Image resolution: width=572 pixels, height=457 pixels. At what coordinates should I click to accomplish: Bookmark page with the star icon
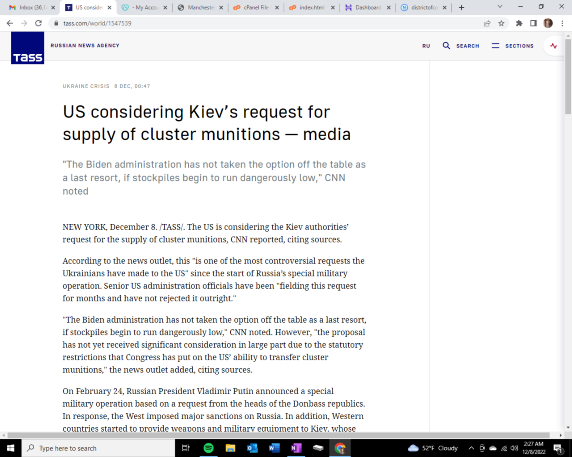click(501, 23)
